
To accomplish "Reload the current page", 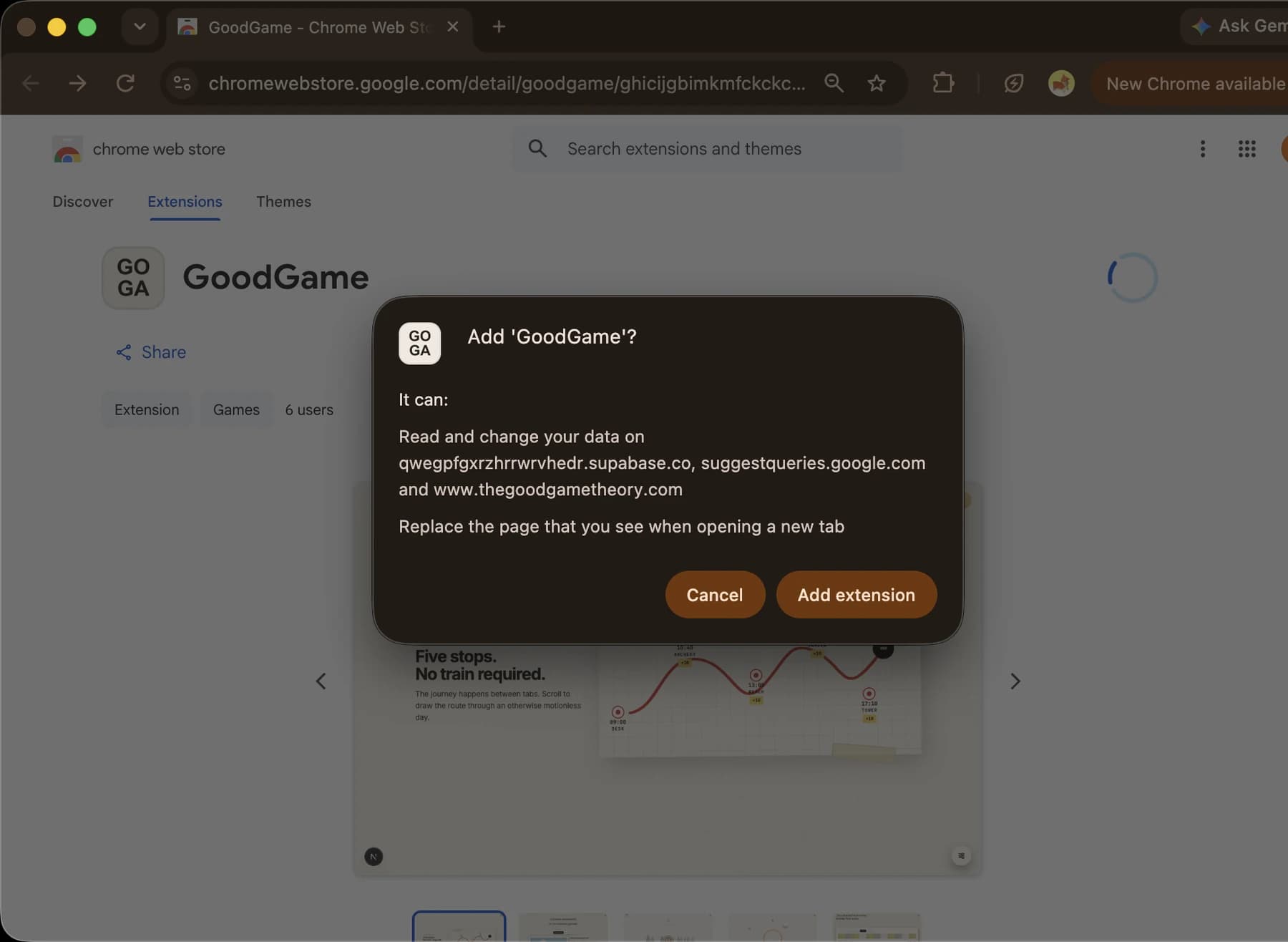I will pyautogui.click(x=126, y=84).
